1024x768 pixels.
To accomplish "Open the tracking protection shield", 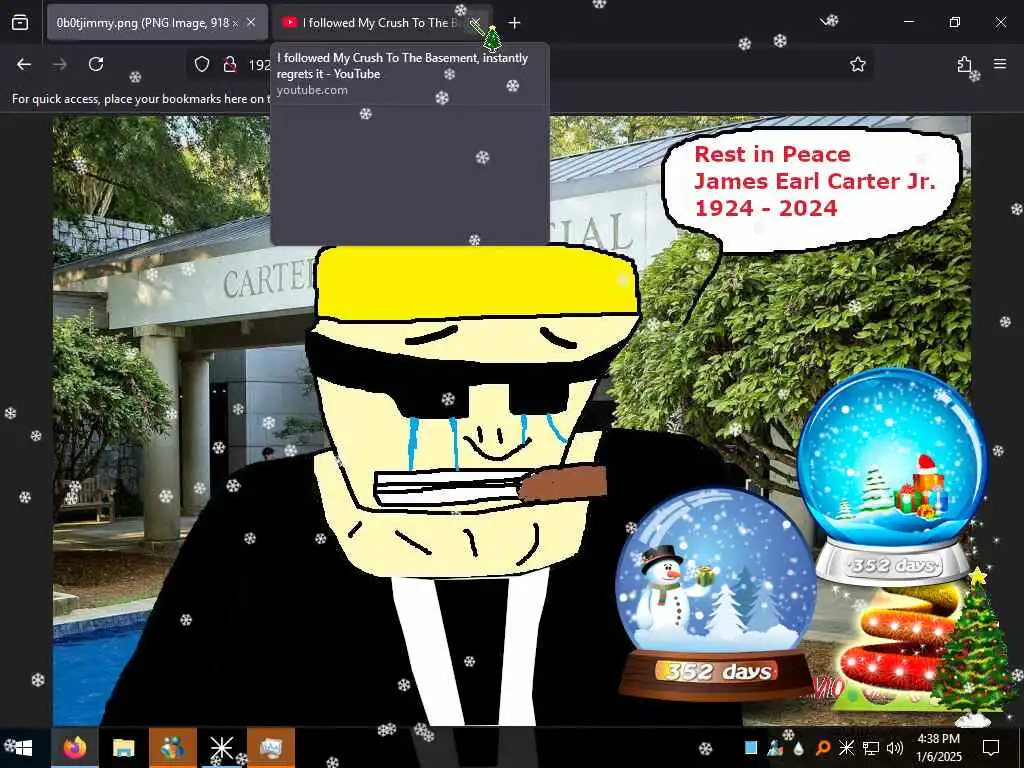I will coord(202,64).
